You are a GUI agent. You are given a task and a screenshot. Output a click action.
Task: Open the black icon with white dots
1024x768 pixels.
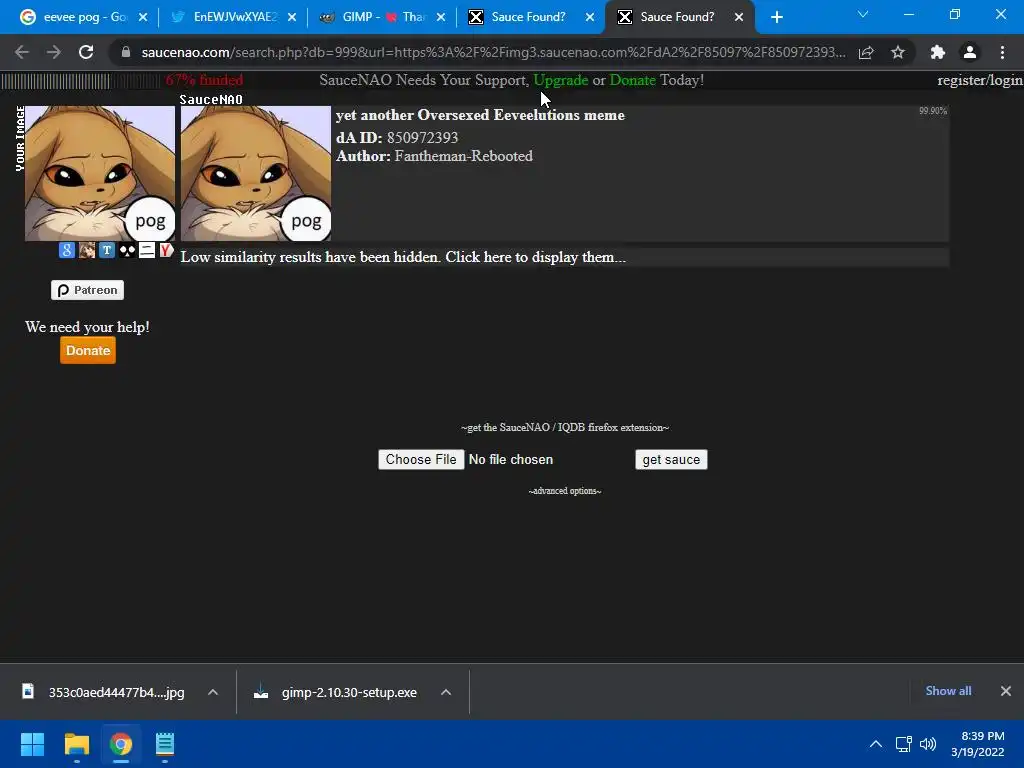coord(127,250)
